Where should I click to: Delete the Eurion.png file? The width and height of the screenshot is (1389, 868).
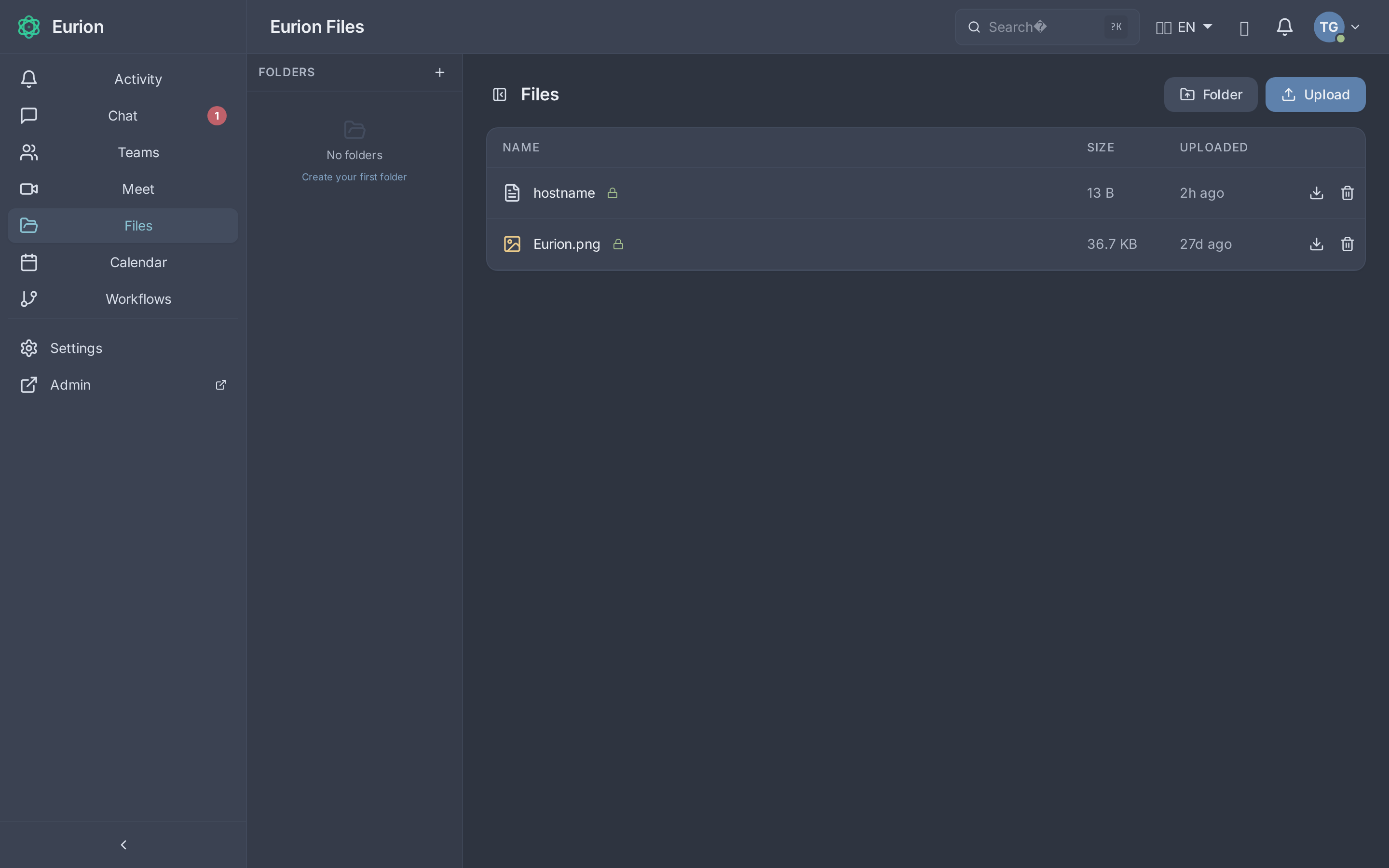pyautogui.click(x=1347, y=244)
